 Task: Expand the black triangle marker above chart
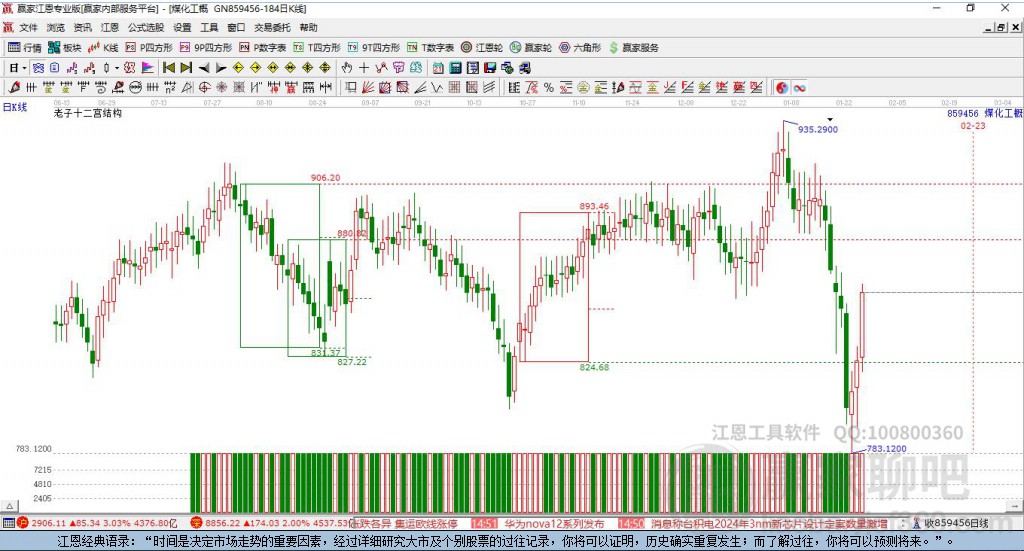(x=829, y=120)
